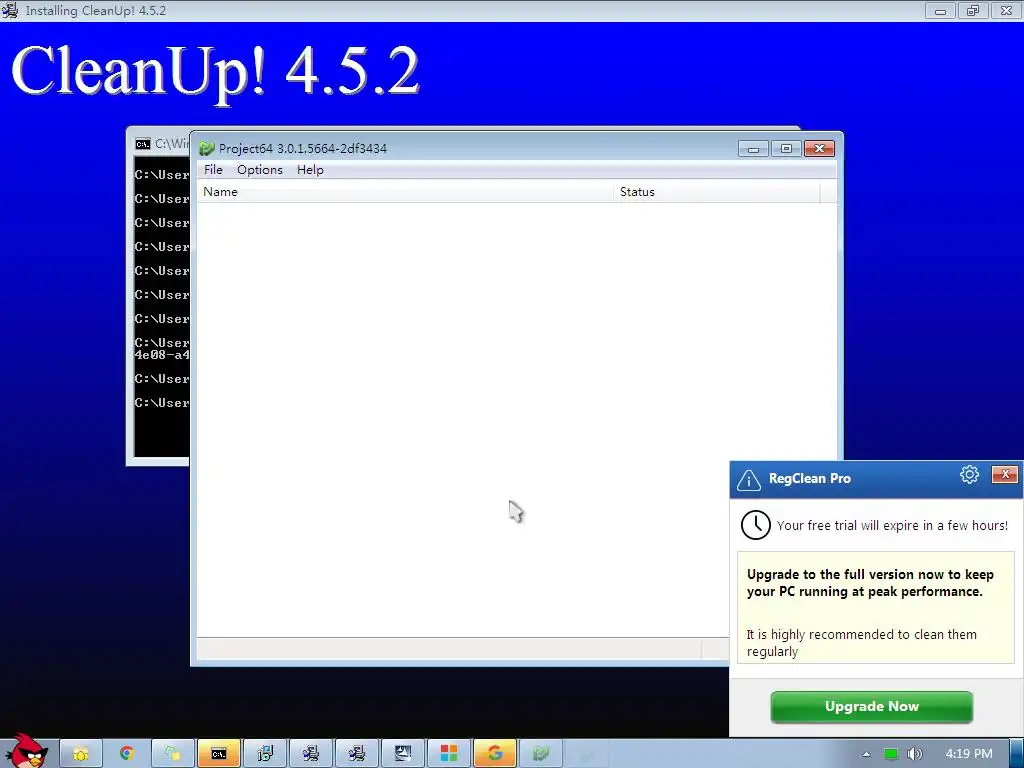Launch Chrome from the taskbar
The height and width of the screenshot is (768, 1024).
(127, 754)
